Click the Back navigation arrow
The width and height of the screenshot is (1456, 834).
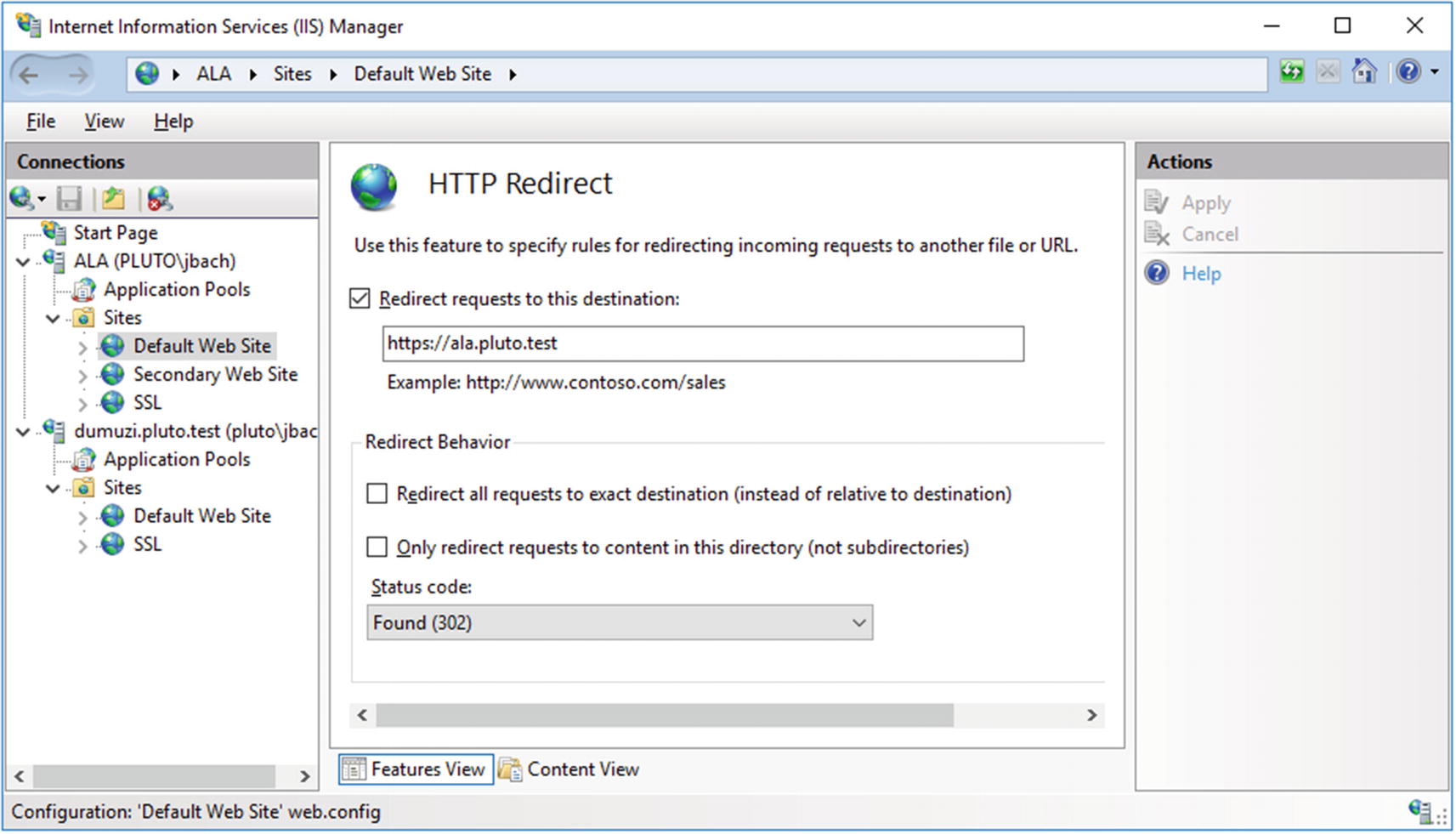point(29,75)
